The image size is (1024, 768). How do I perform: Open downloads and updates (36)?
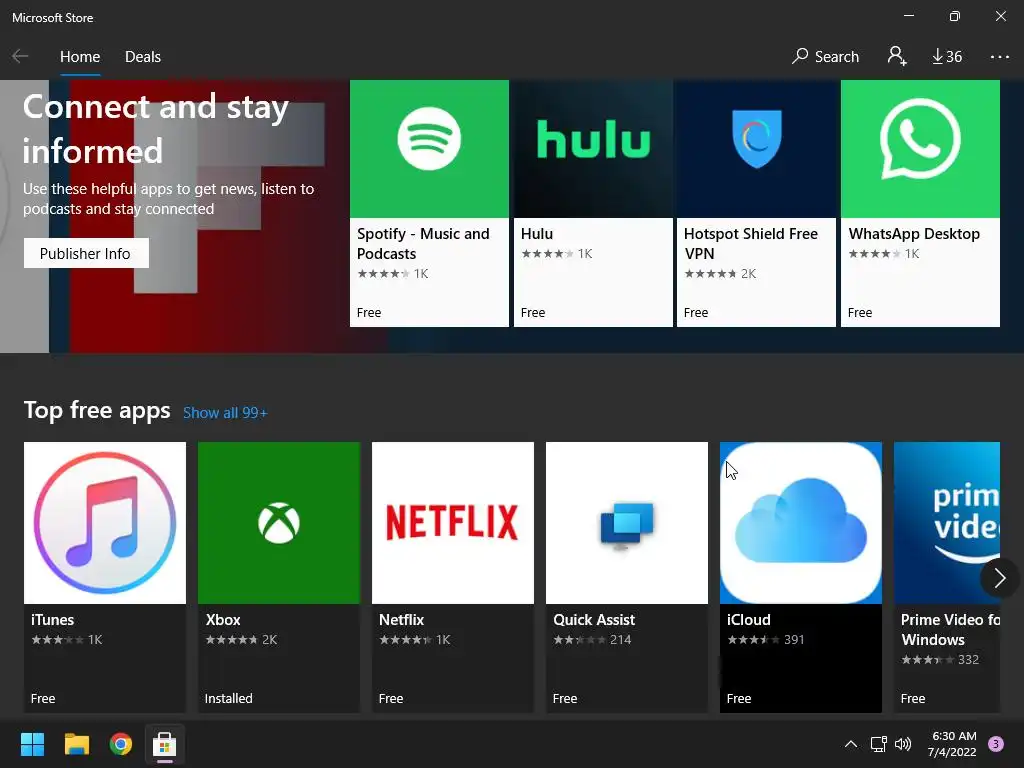(x=947, y=57)
